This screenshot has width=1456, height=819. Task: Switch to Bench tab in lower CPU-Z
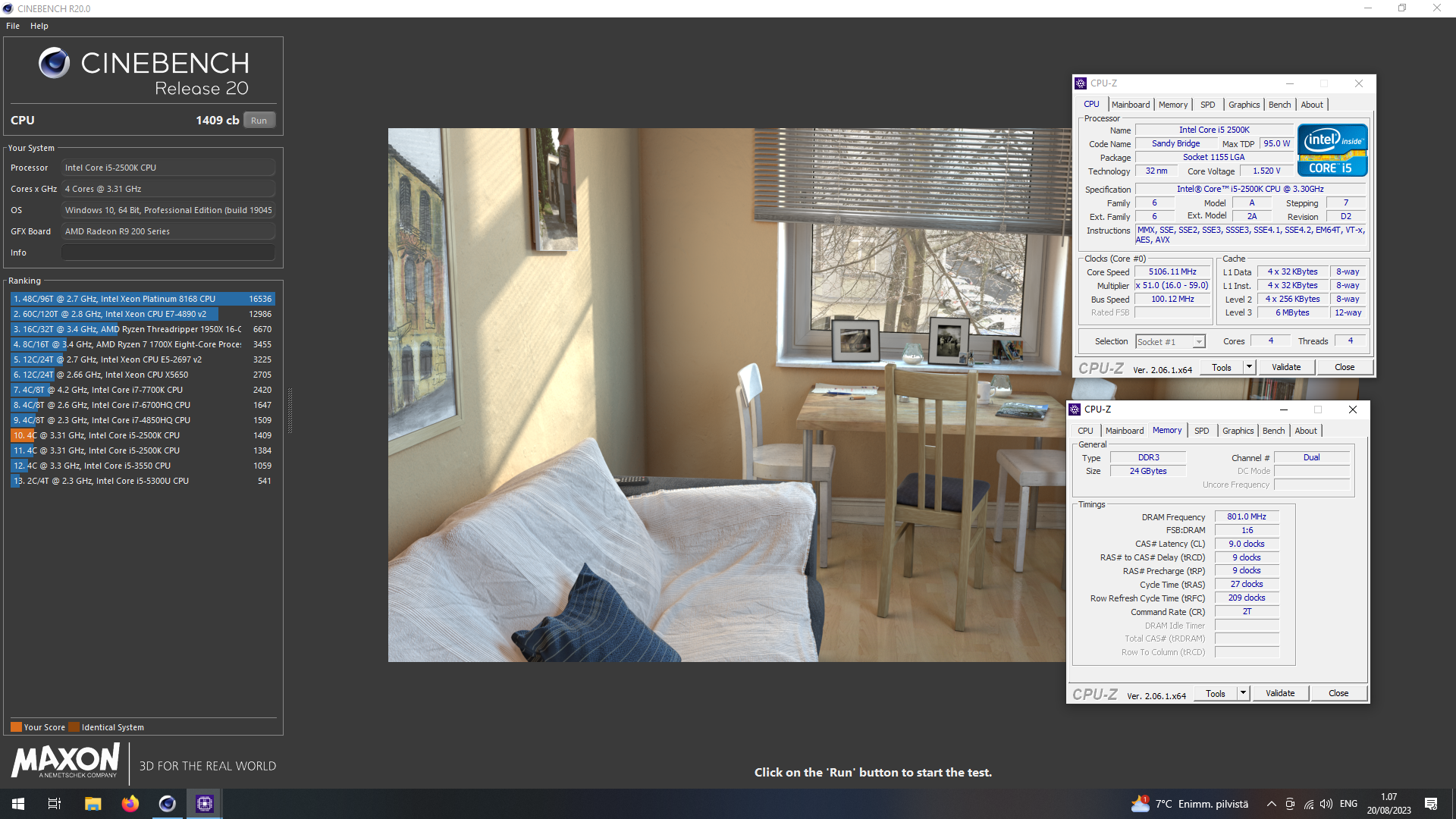pos(1273,431)
